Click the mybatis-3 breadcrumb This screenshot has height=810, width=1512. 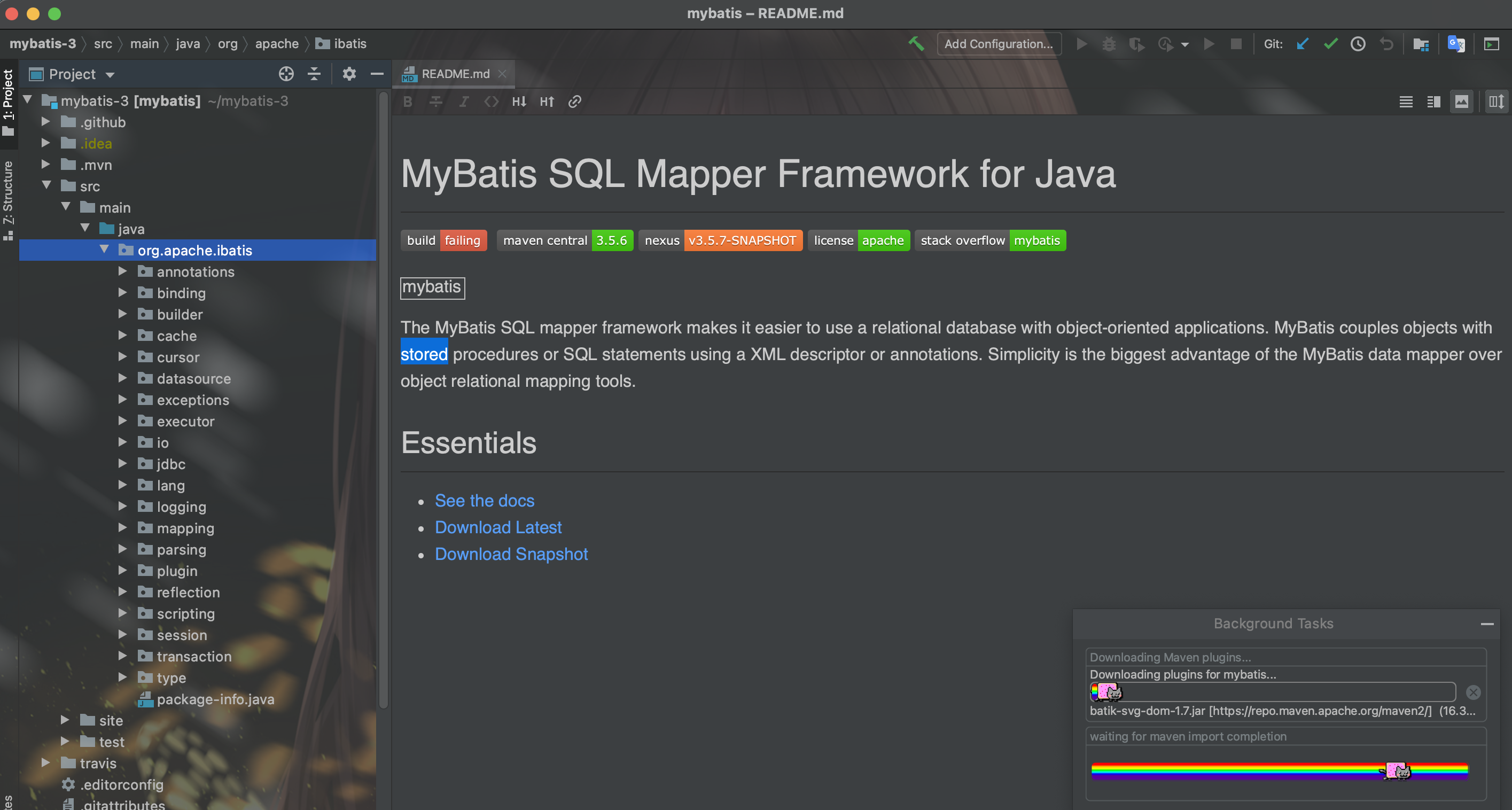(42, 44)
